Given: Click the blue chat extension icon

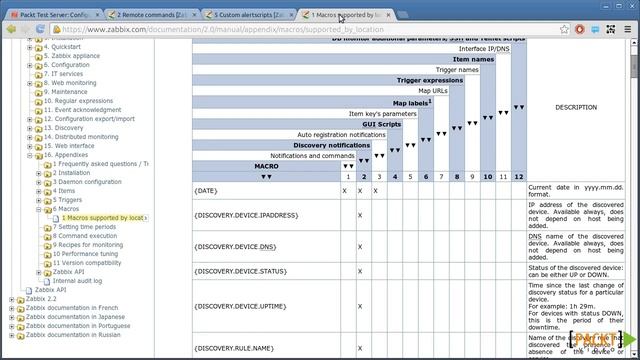Looking at the screenshot, I should coord(596,29).
